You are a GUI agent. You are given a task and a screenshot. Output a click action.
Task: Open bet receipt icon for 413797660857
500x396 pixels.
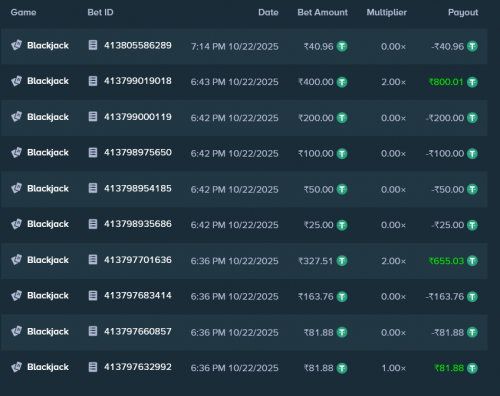point(93,331)
